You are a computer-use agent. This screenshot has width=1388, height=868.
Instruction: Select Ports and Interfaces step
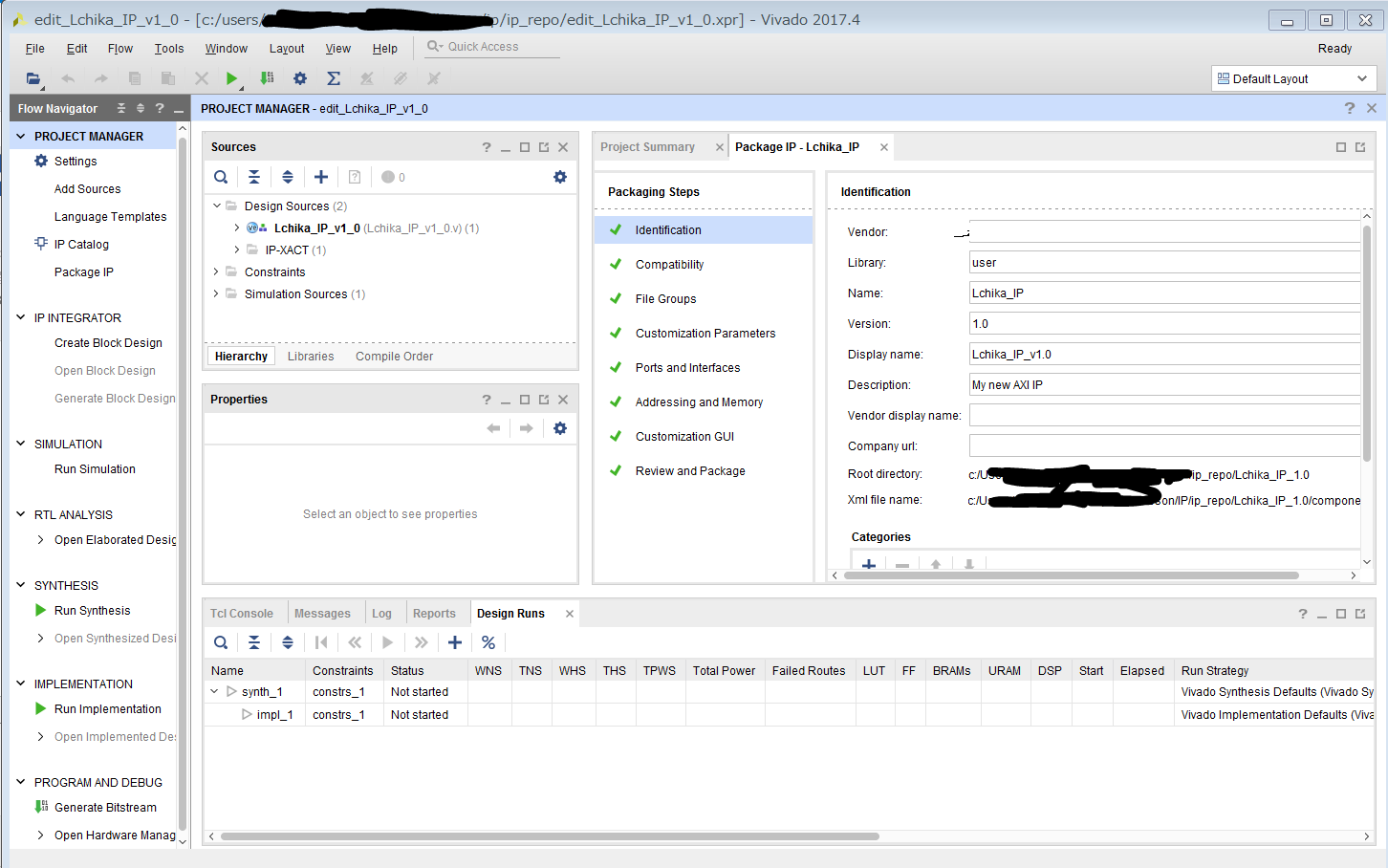point(687,368)
